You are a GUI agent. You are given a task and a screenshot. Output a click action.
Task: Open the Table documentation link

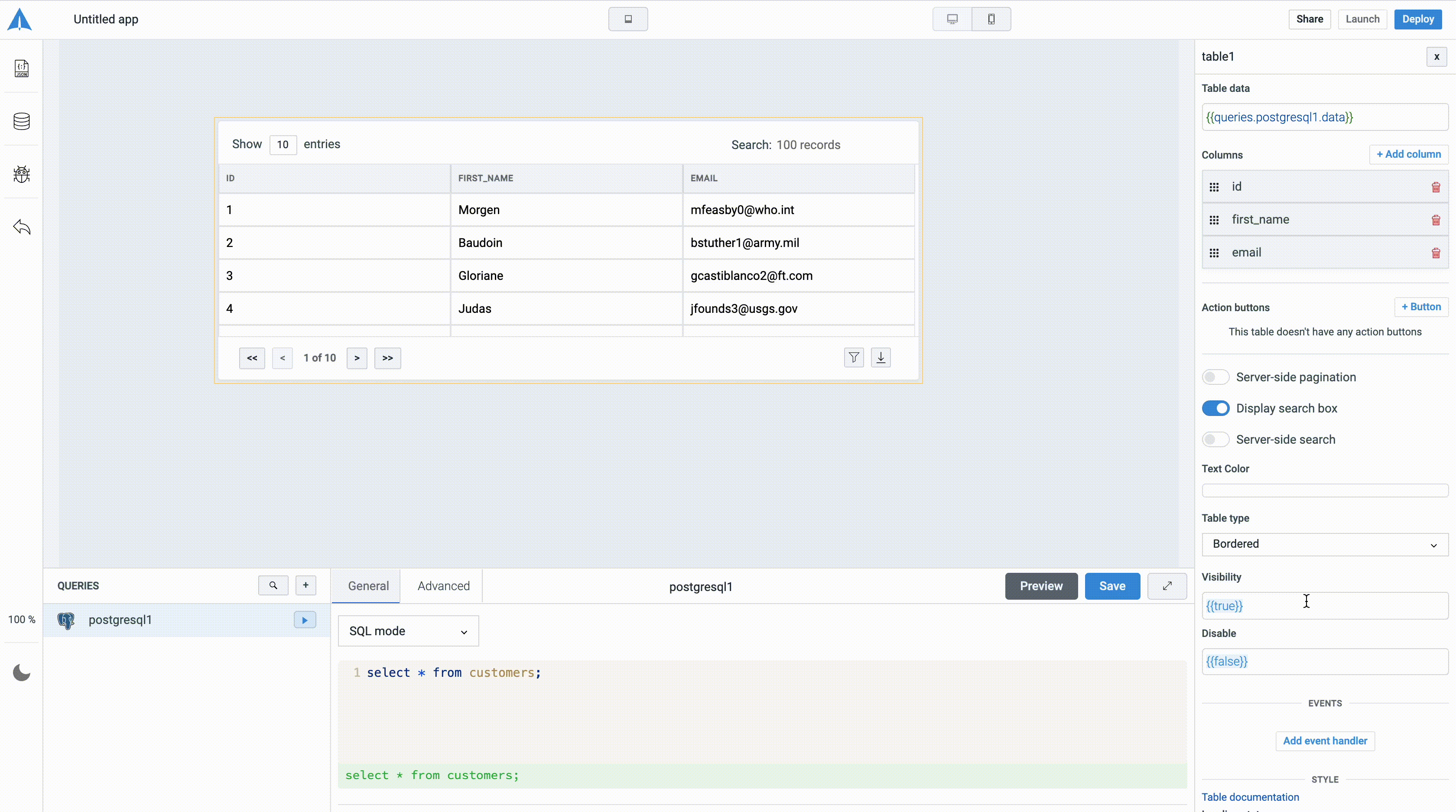1250,797
